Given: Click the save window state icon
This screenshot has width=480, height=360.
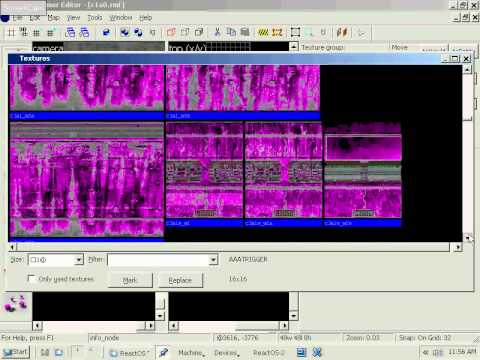Looking at the screenshot, I should pos(84,32).
